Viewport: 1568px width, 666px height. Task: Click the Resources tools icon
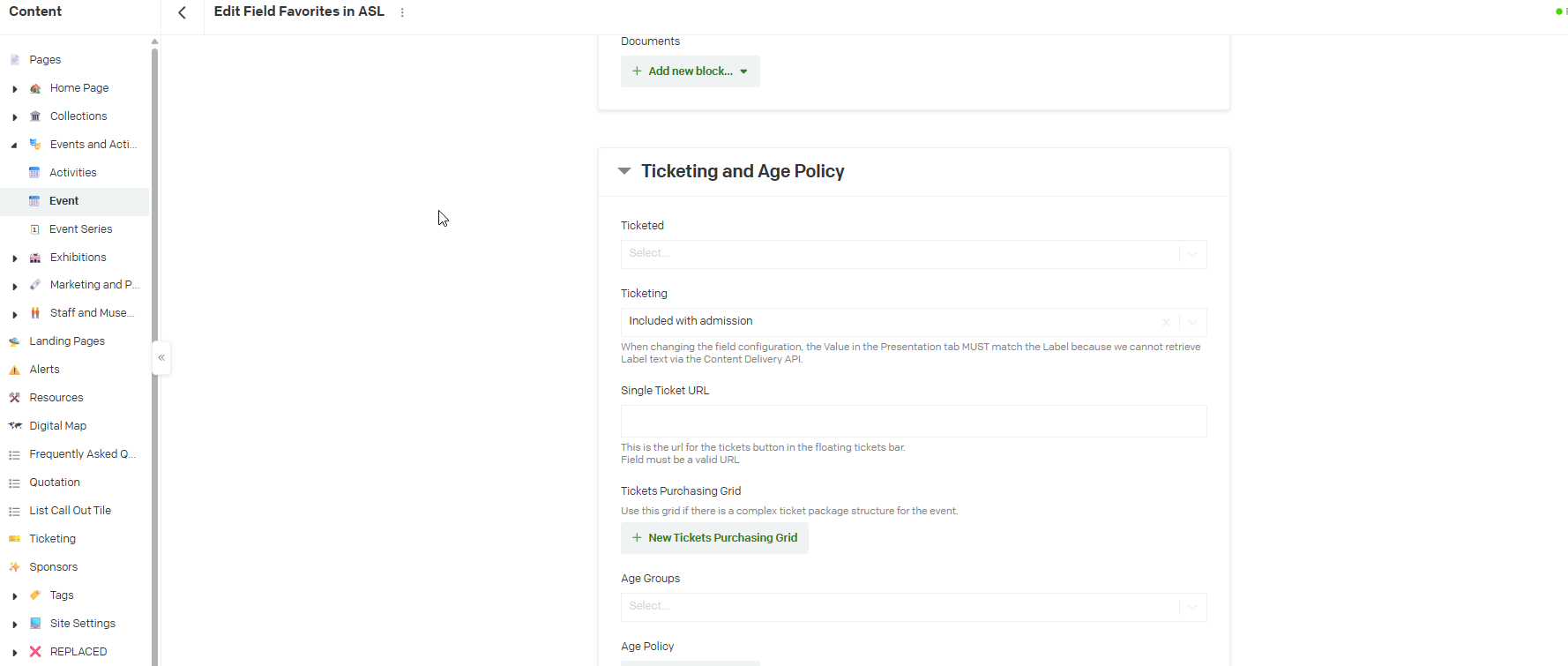[14, 398]
